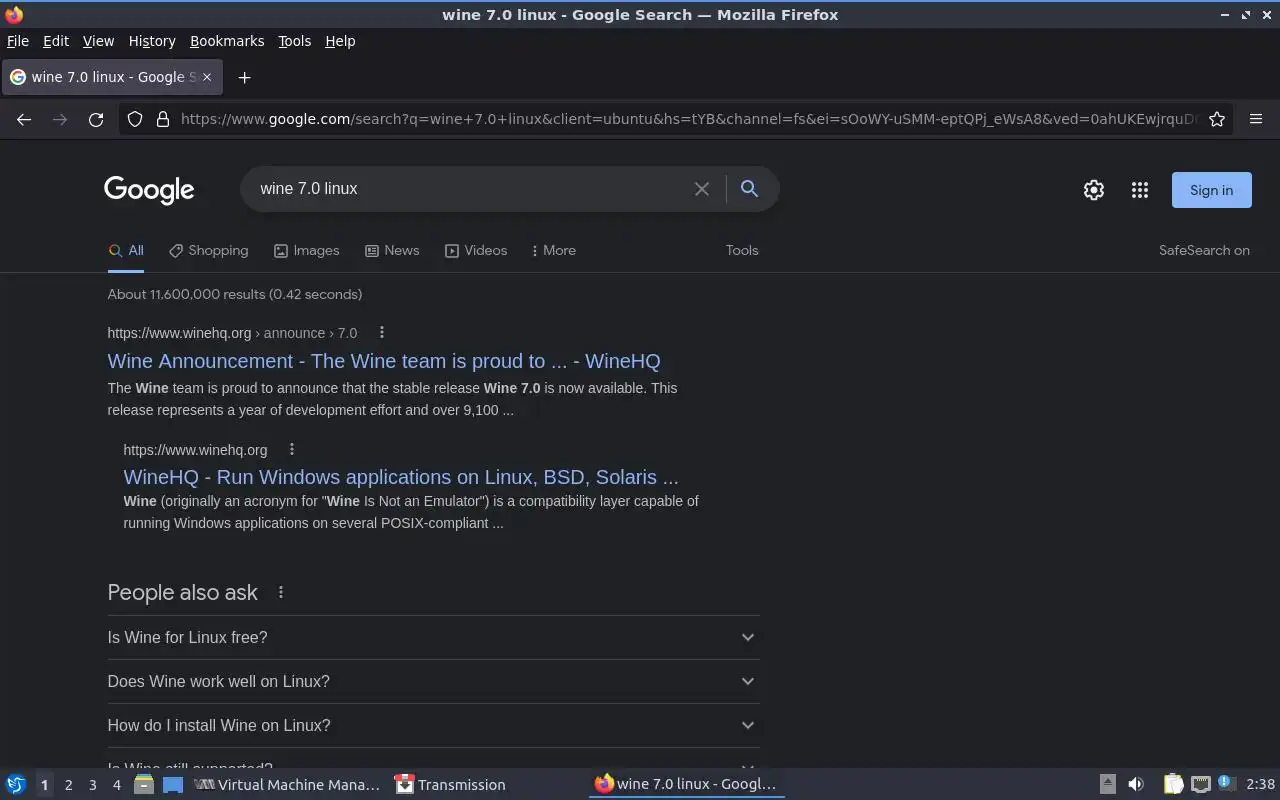Open 'Wine Announcement' WineHQ result

click(384, 361)
